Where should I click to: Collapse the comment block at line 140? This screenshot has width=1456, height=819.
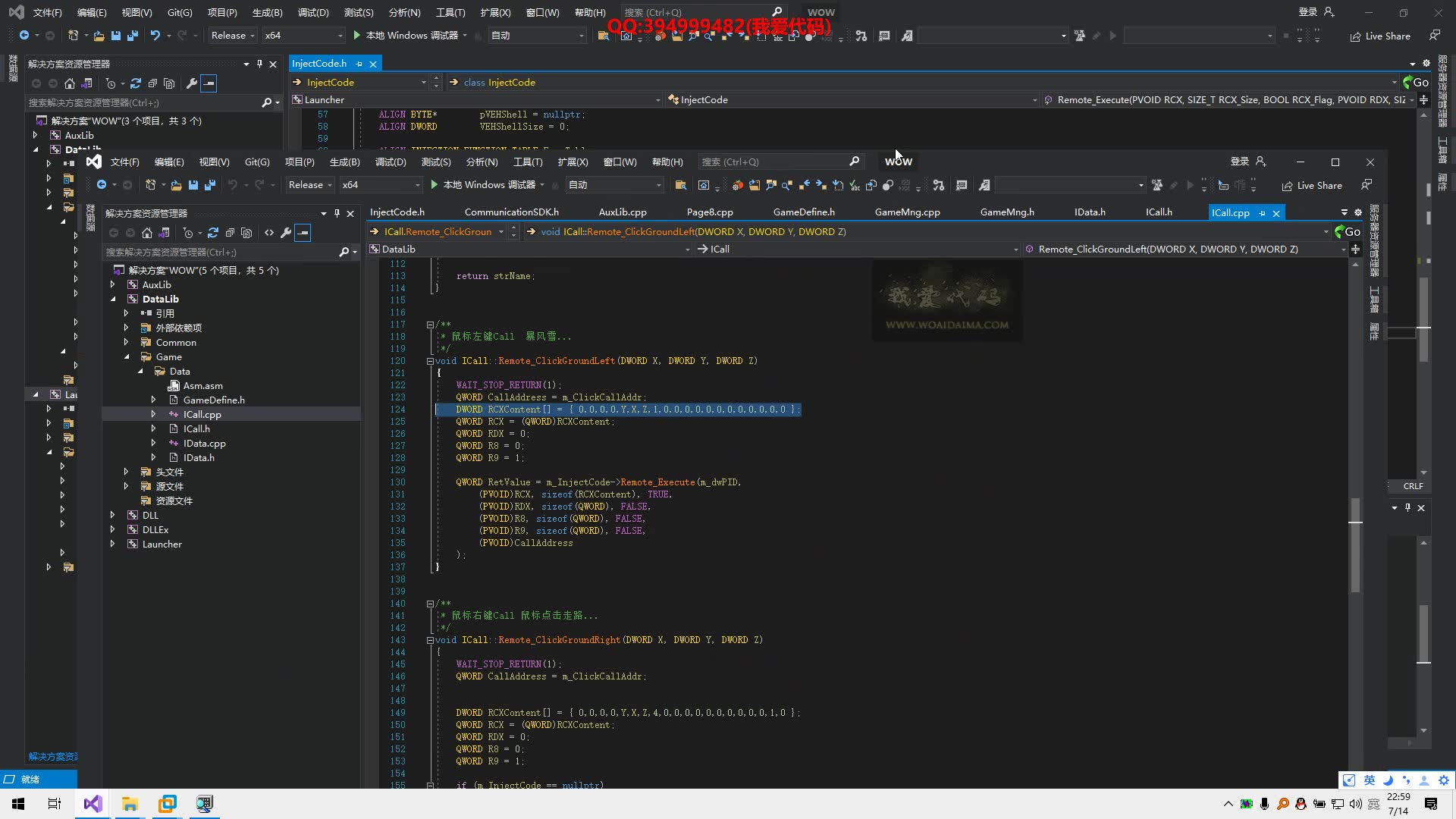[x=430, y=604]
